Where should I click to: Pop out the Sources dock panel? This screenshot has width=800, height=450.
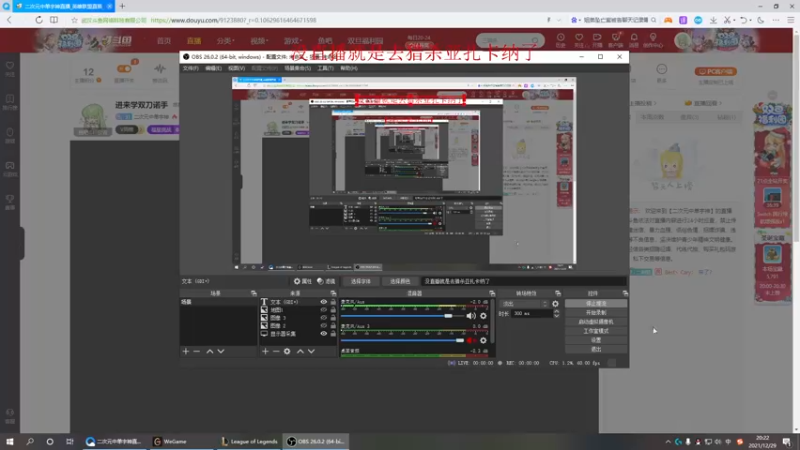333,293
